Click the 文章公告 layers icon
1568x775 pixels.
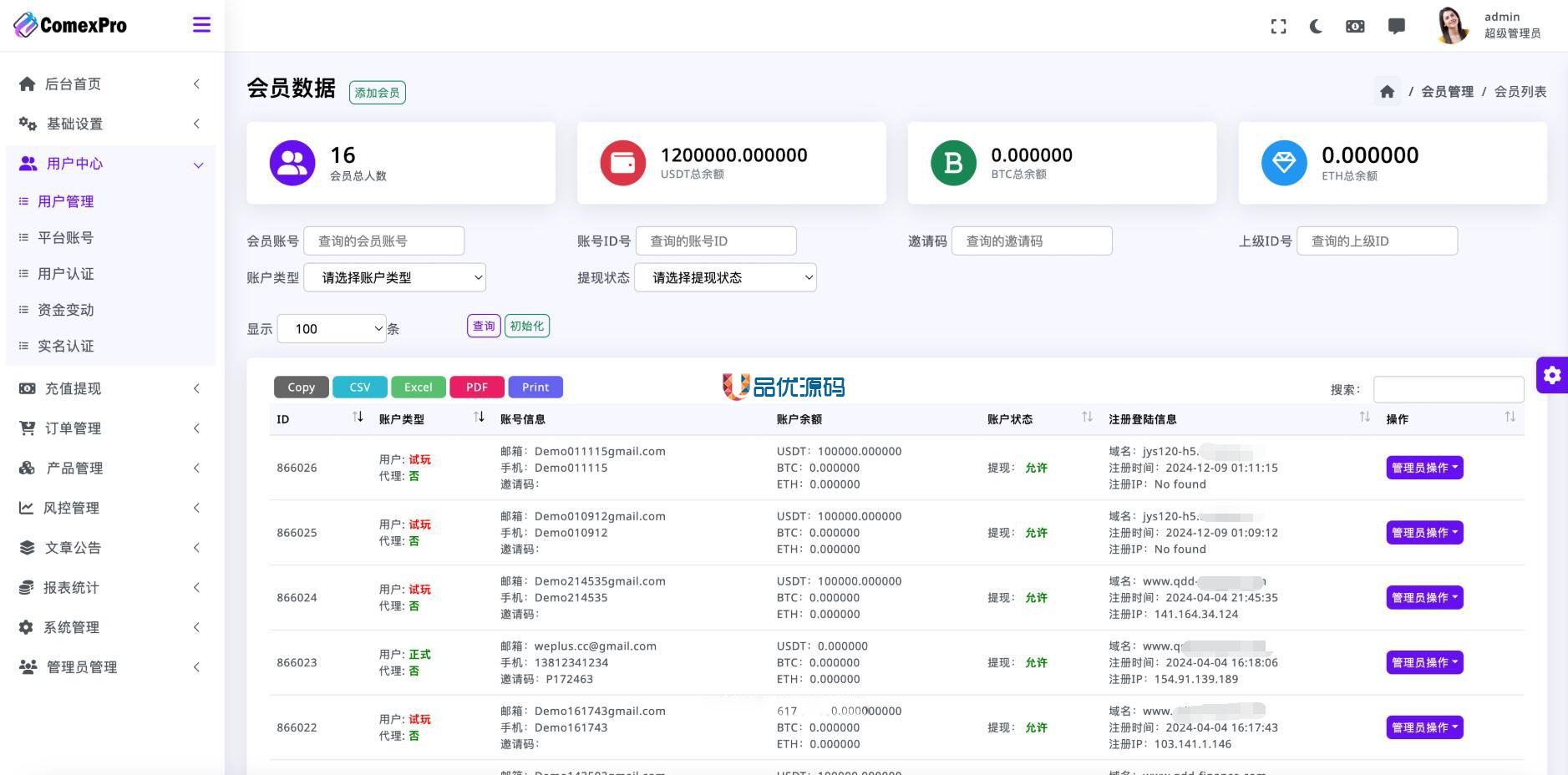[x=28, y=548]
